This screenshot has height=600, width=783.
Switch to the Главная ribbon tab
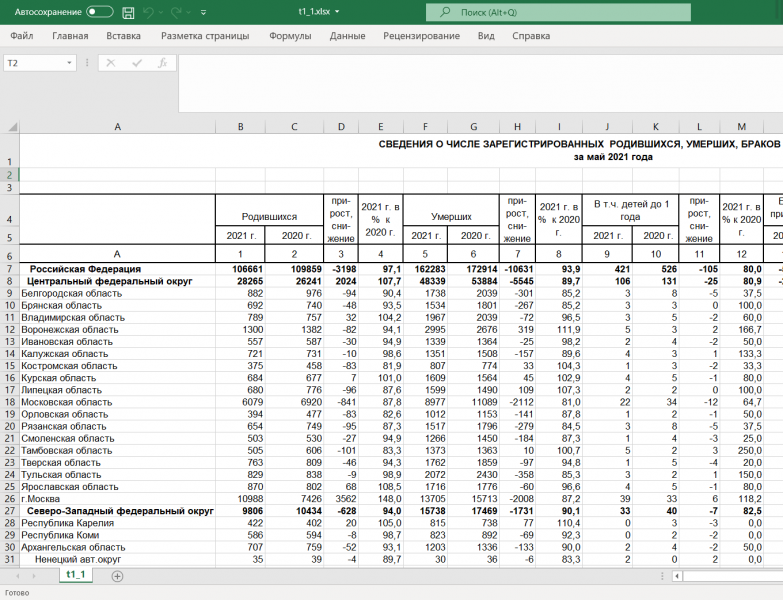(70, 36)
